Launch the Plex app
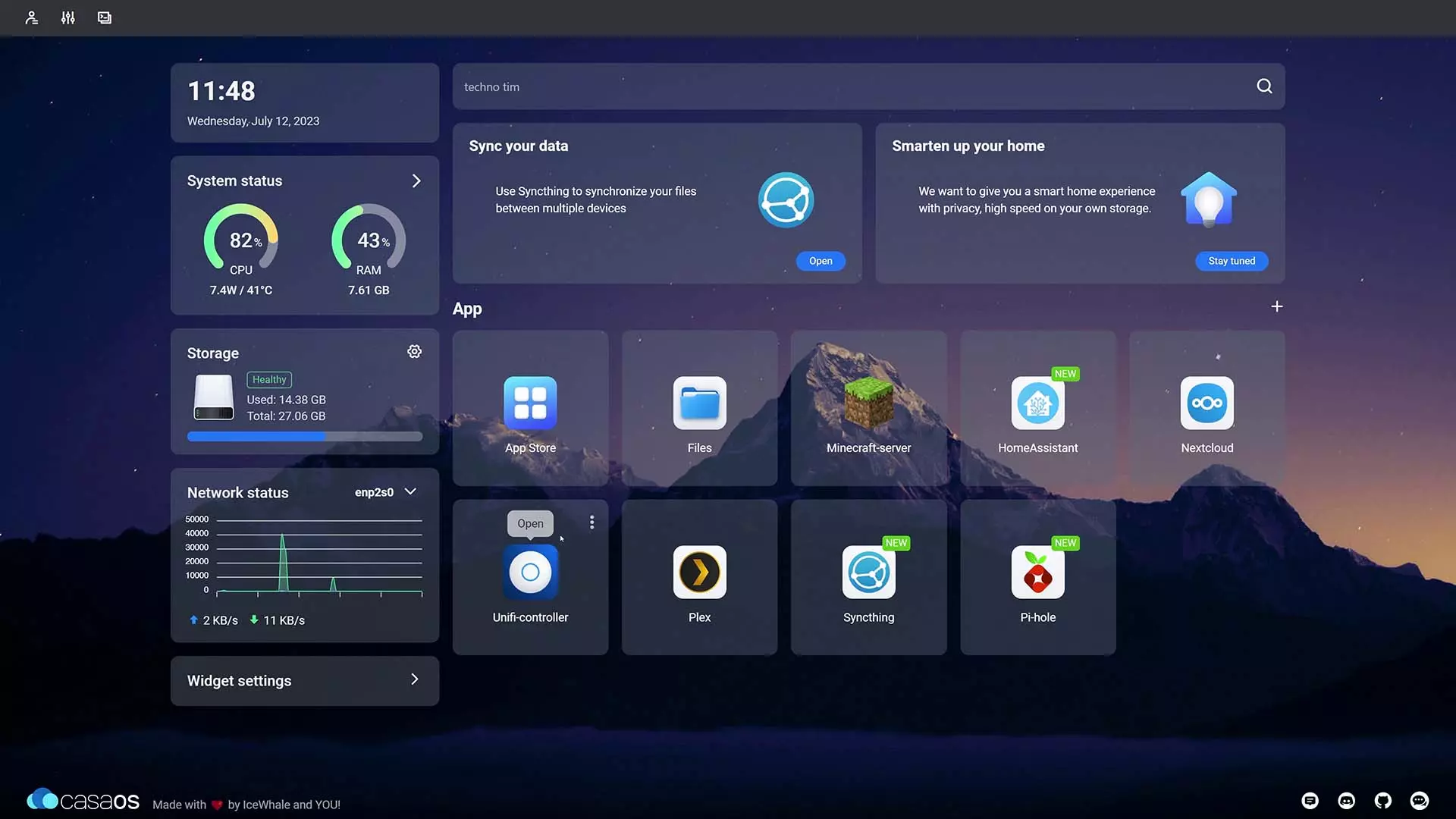 point(699,573)
